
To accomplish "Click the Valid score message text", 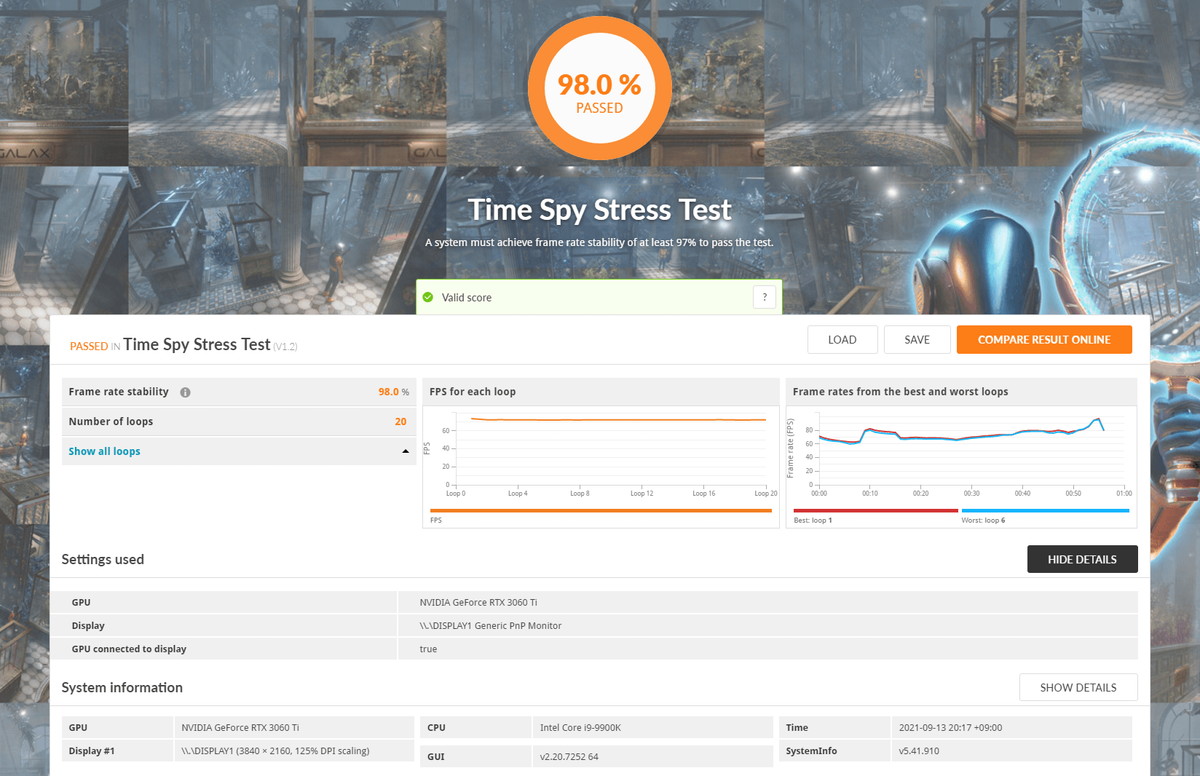I will tap(467, 298).
